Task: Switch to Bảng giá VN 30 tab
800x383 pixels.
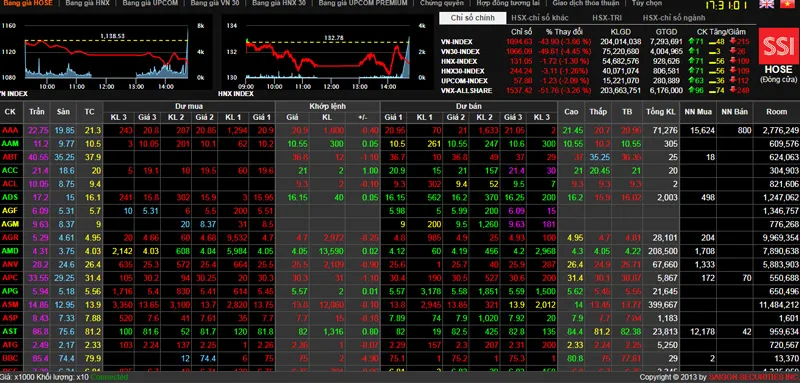Action: [214, 3]
